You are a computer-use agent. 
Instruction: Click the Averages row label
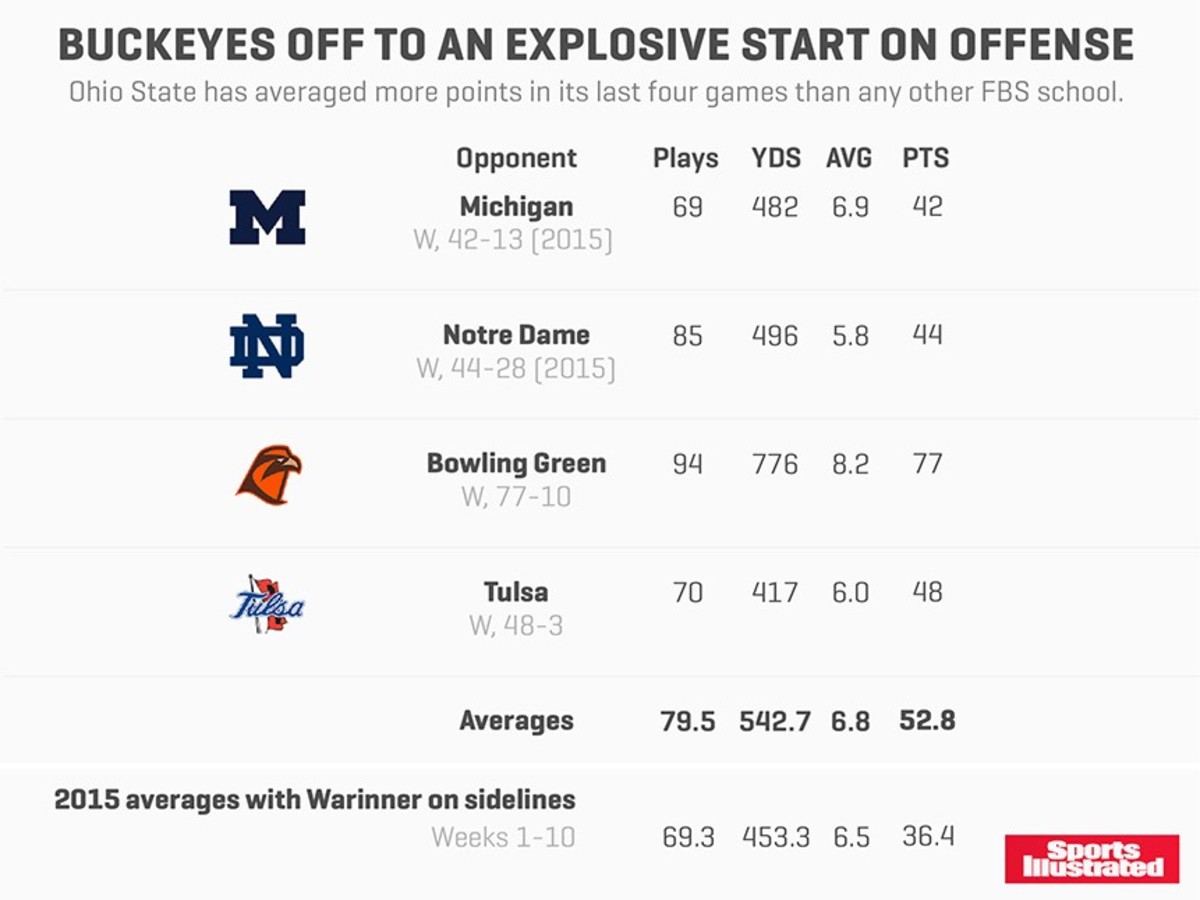click(516, 720)
